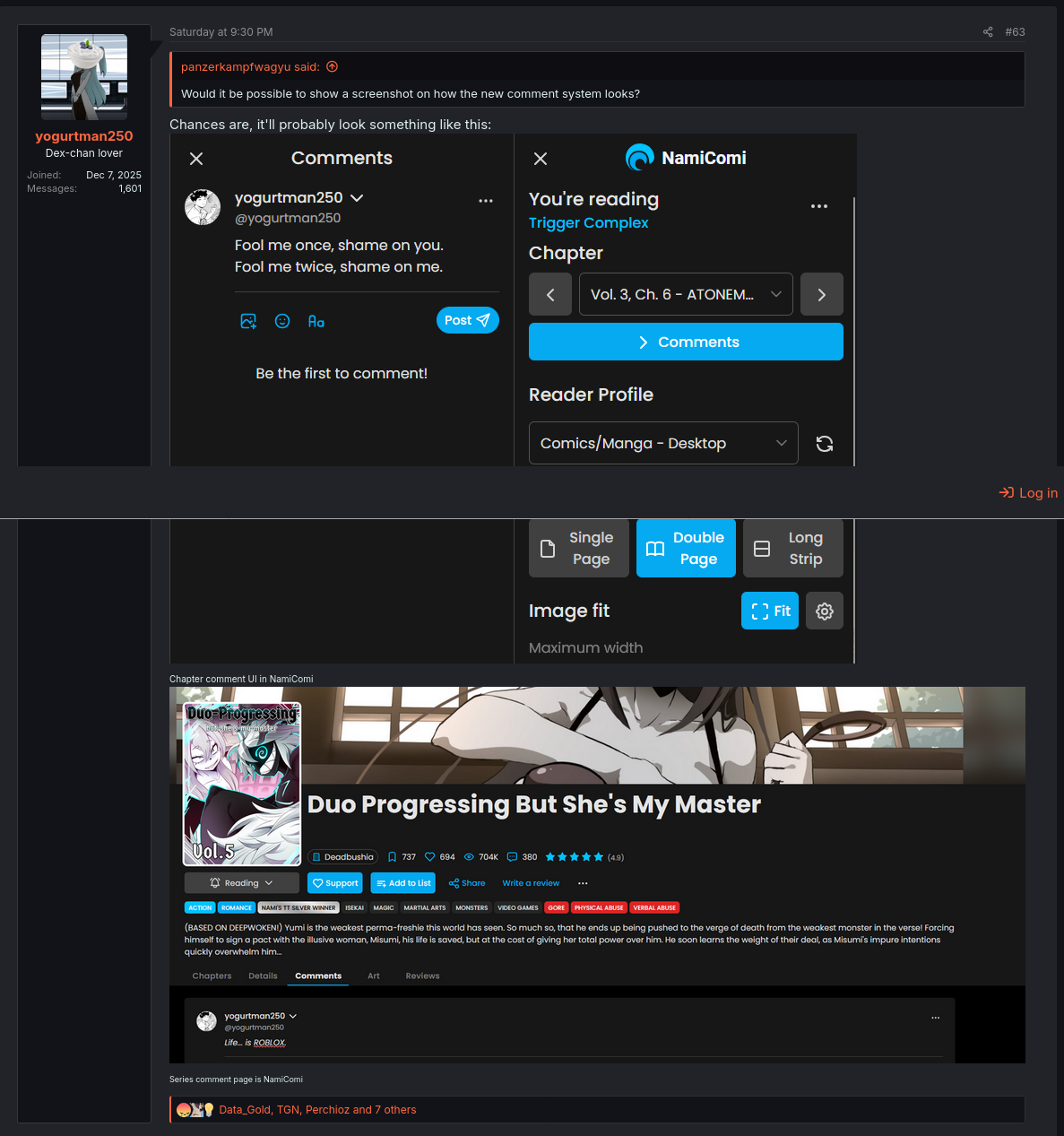Click the Share link on series page

[x=467, y=883]
